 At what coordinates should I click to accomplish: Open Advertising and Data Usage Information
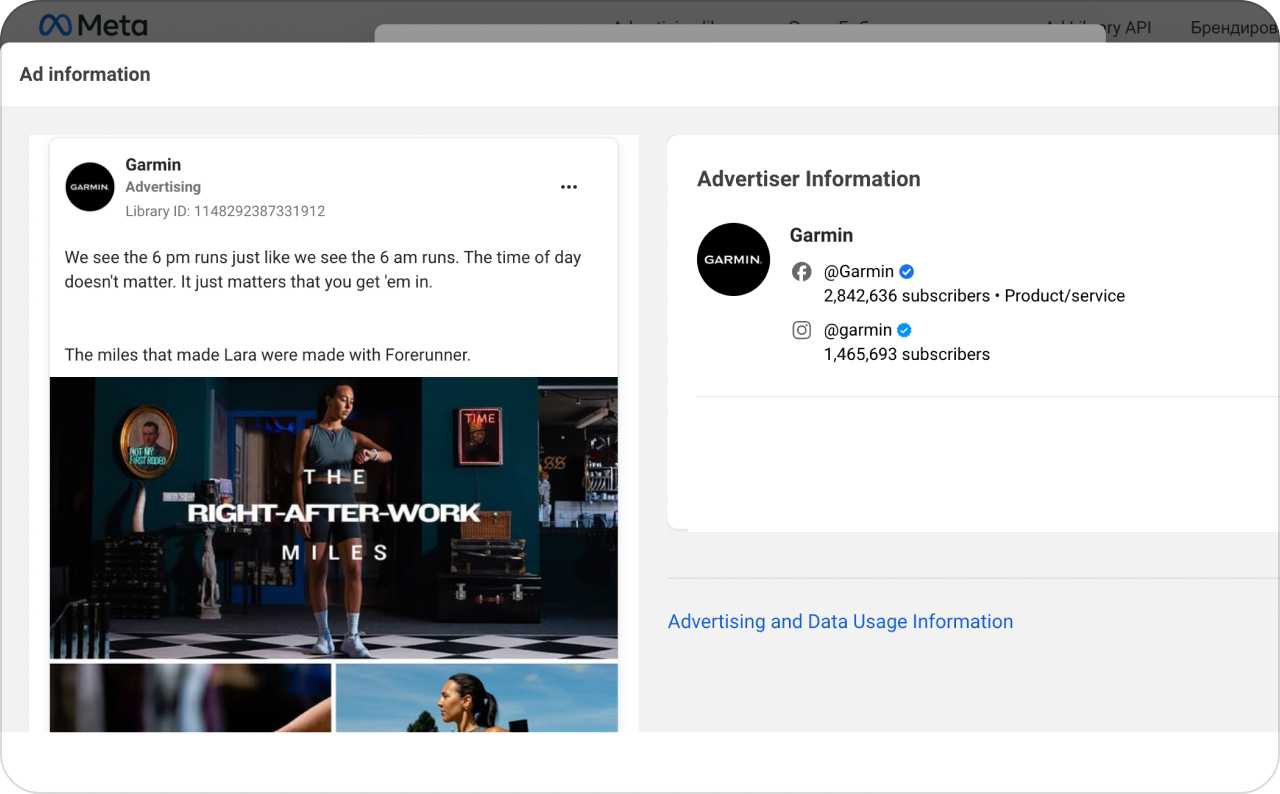point(840,621)
